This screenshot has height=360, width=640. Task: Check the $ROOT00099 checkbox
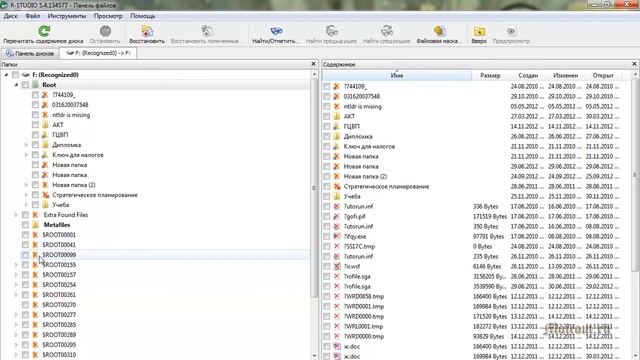point(25,255)
